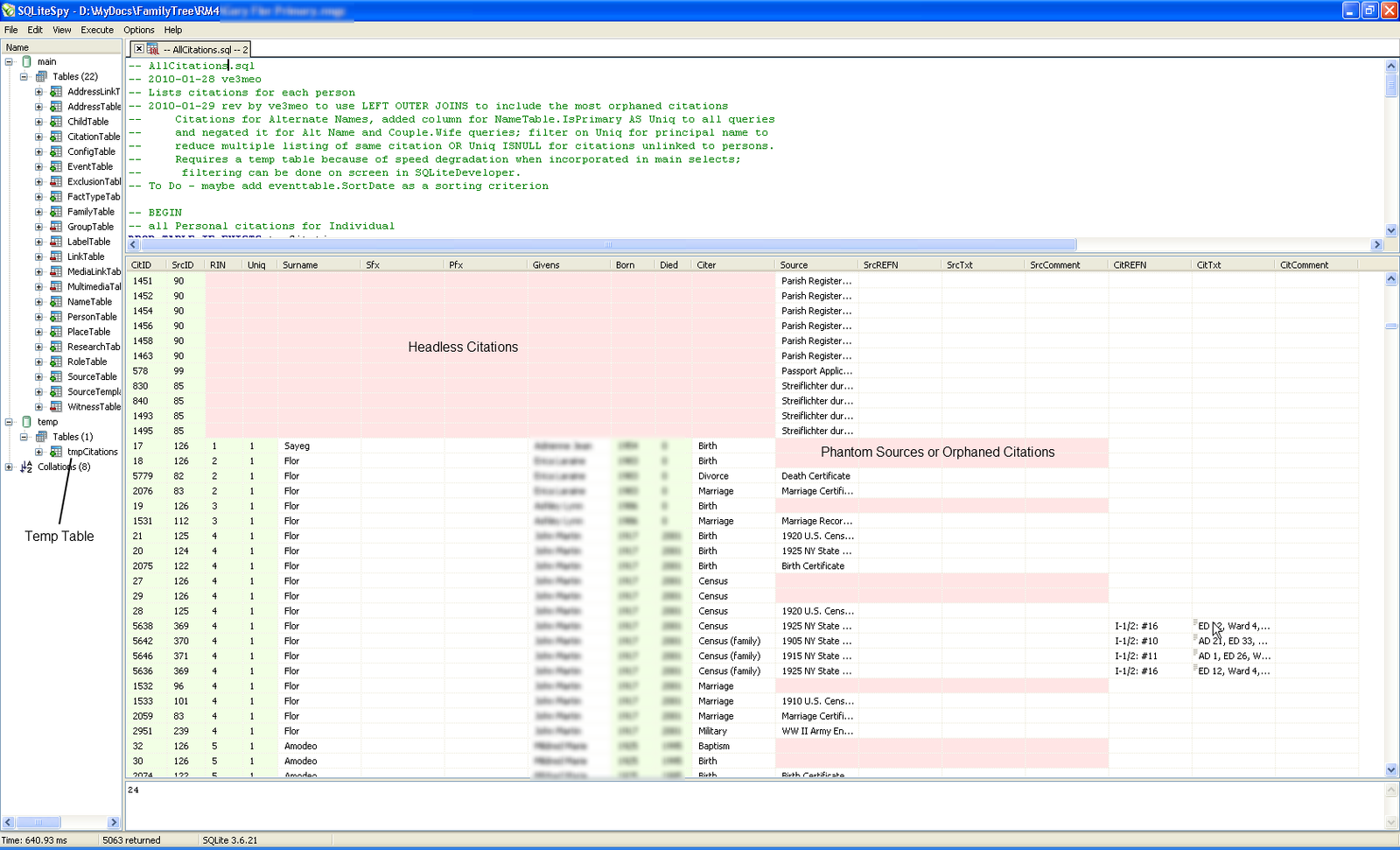Viewport: 1400px width, 850px height.
Task: Open the Execute menu
Action: 97,30
